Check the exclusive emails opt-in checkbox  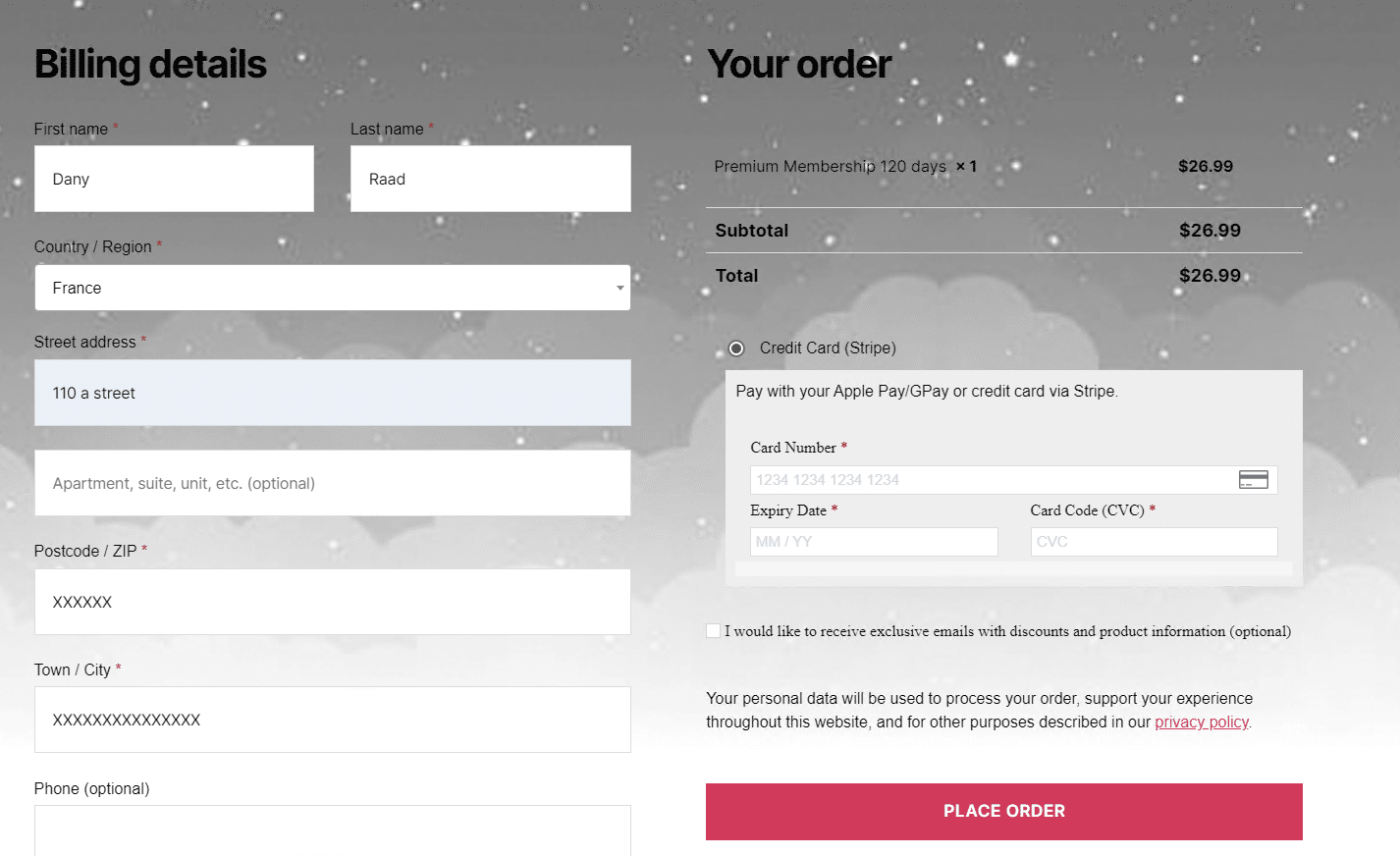point(714,631)
